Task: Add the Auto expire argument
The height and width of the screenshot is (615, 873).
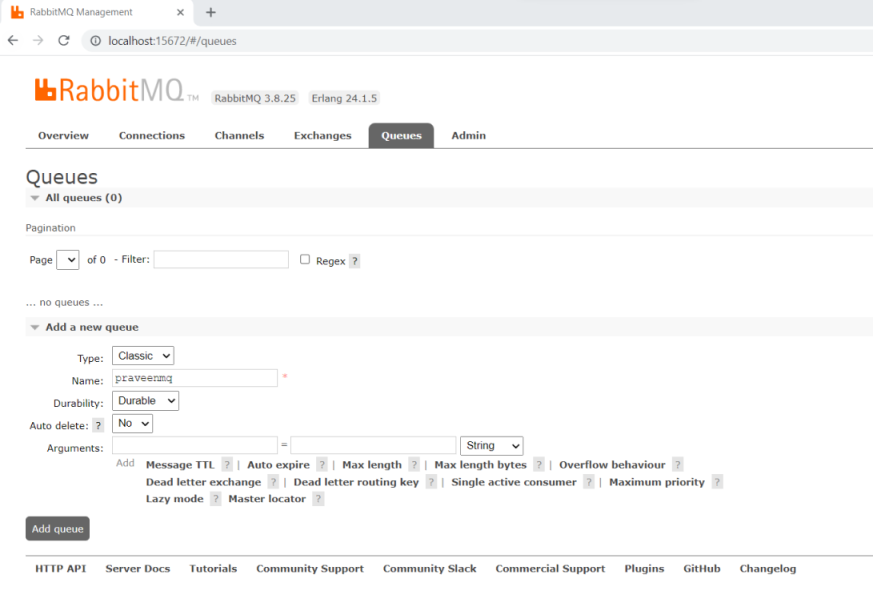Action: tap(278, 465)
